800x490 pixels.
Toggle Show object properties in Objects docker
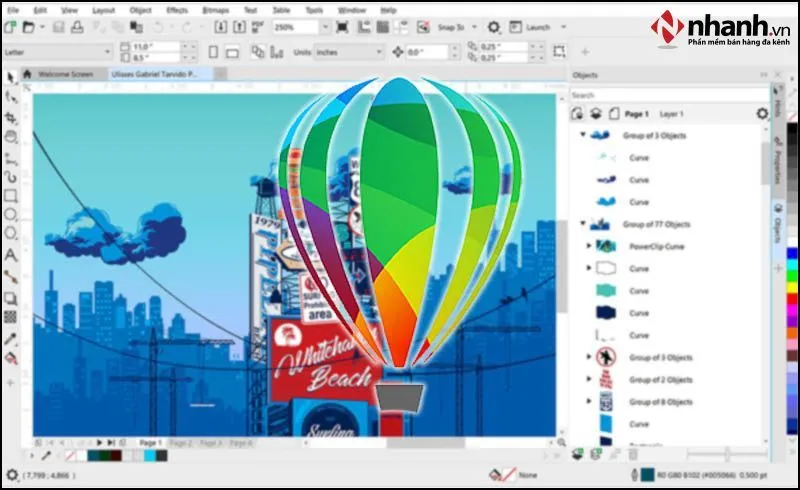578,113
